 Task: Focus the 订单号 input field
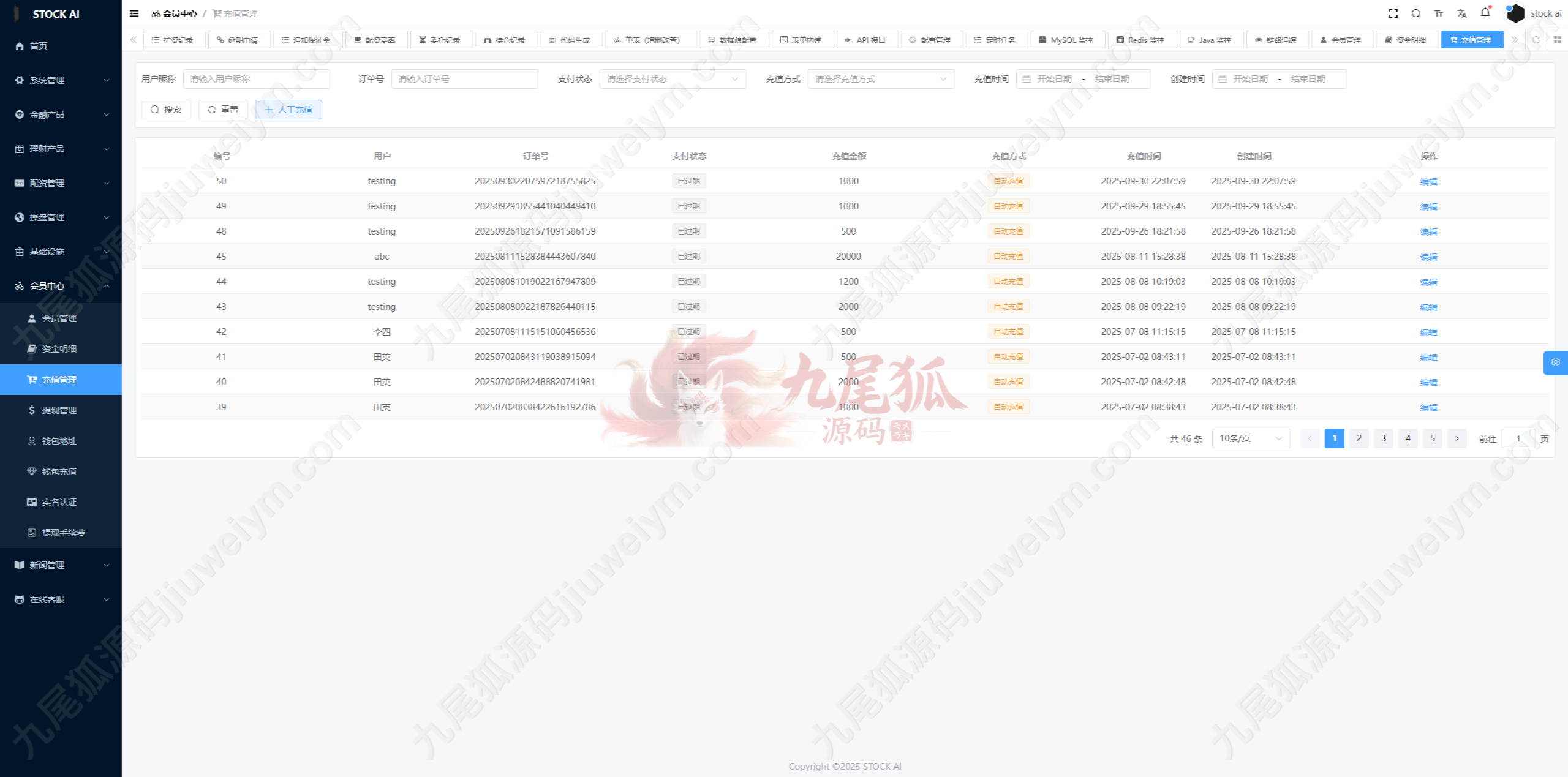(x=464, y=79)
